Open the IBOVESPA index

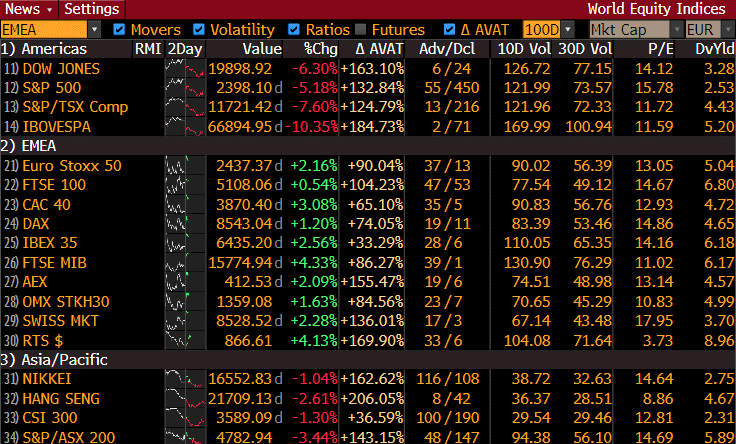tap(56, 127)
